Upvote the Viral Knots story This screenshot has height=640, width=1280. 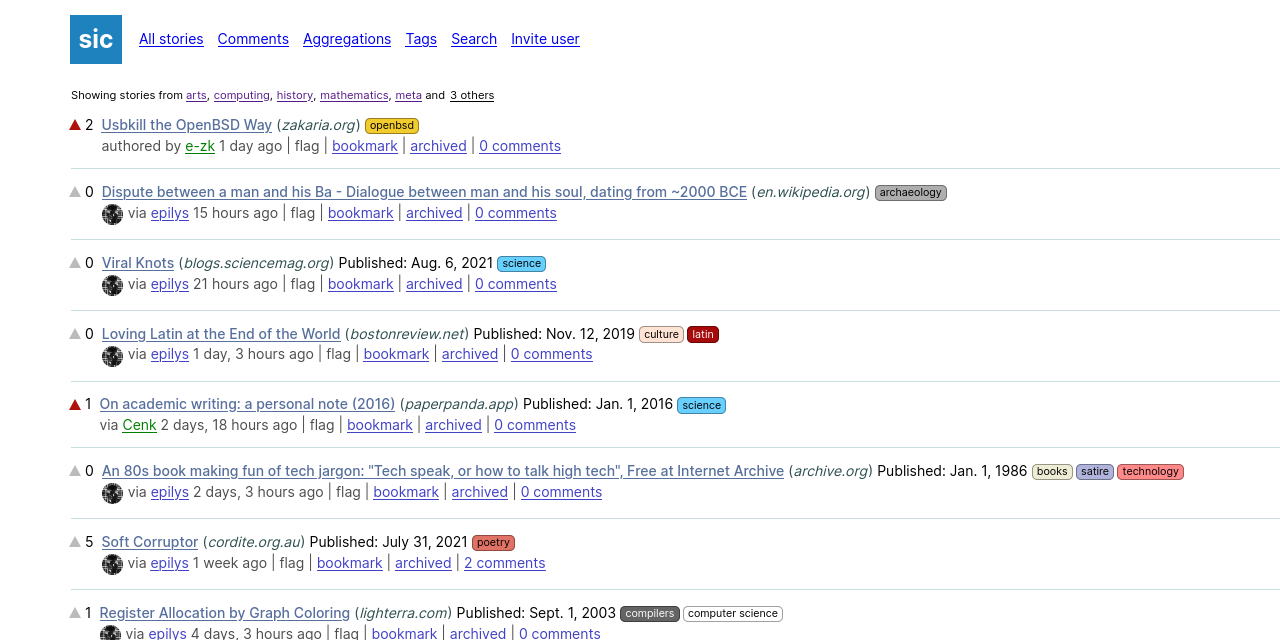75,263
